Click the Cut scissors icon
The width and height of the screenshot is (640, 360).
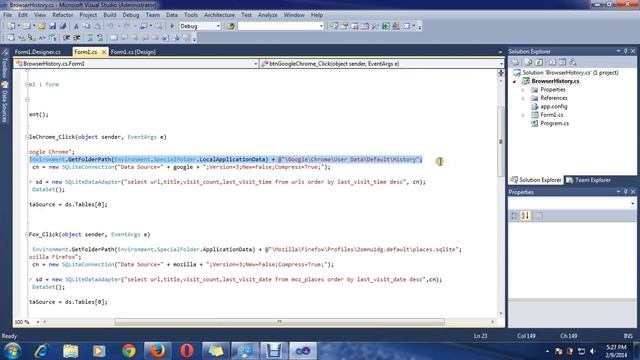point(76,26)
